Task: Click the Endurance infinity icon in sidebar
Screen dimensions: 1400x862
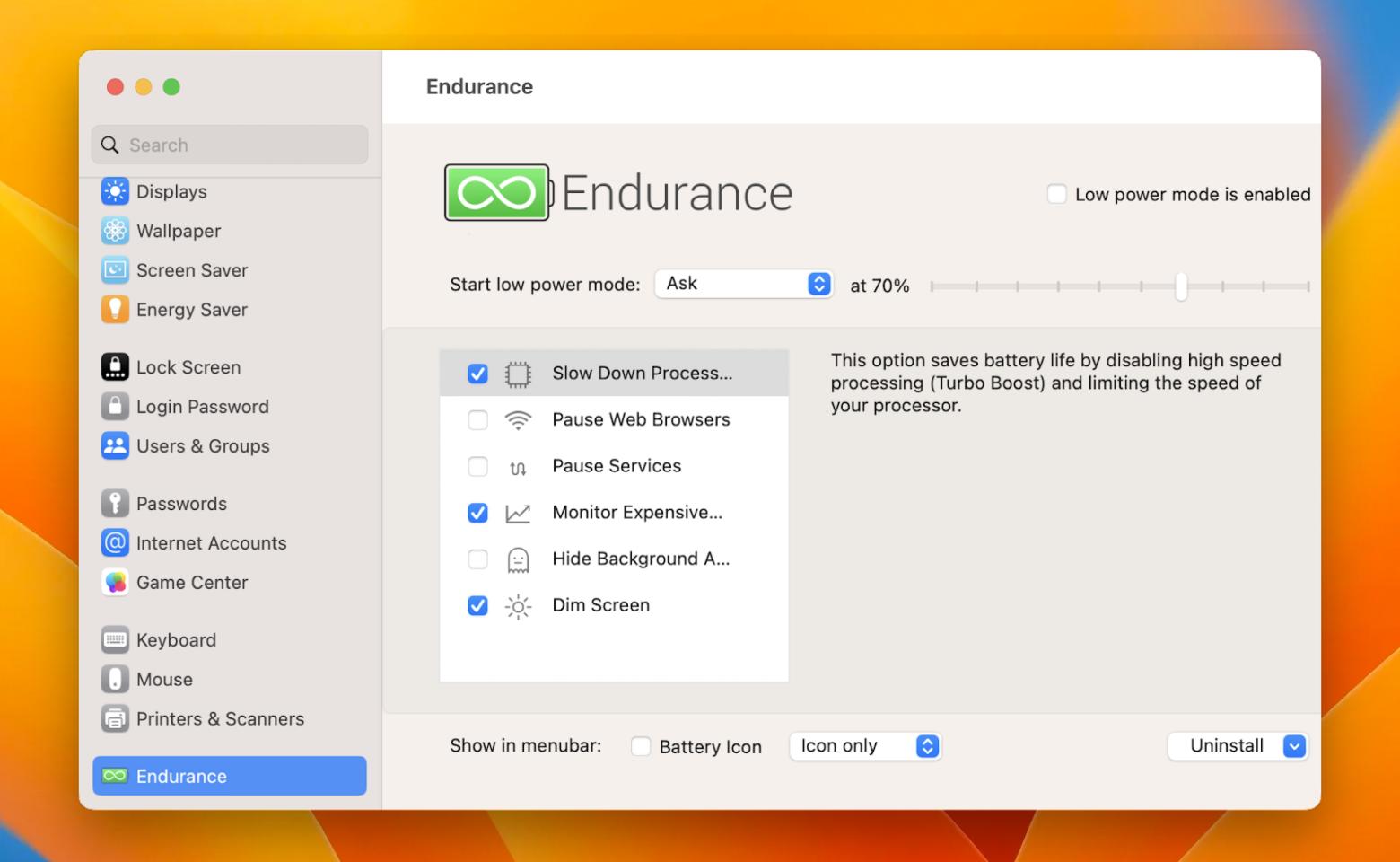Action: (x=115, y=776)
